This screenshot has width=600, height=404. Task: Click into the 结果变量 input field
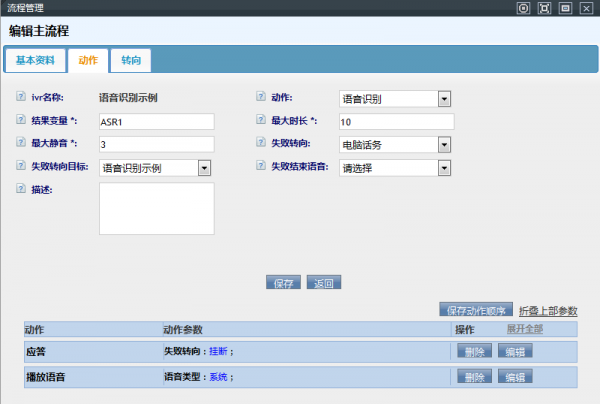[x=156, y=122]
